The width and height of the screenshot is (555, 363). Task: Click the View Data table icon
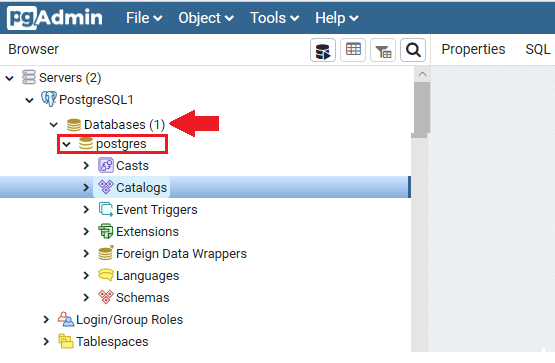(353, 50)
